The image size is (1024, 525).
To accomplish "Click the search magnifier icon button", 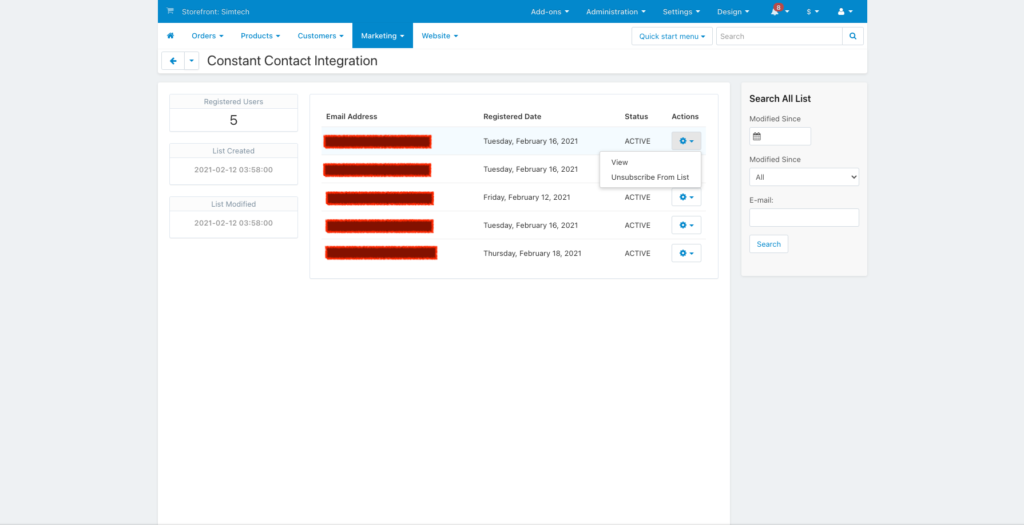I will click(x=853, y=36).
